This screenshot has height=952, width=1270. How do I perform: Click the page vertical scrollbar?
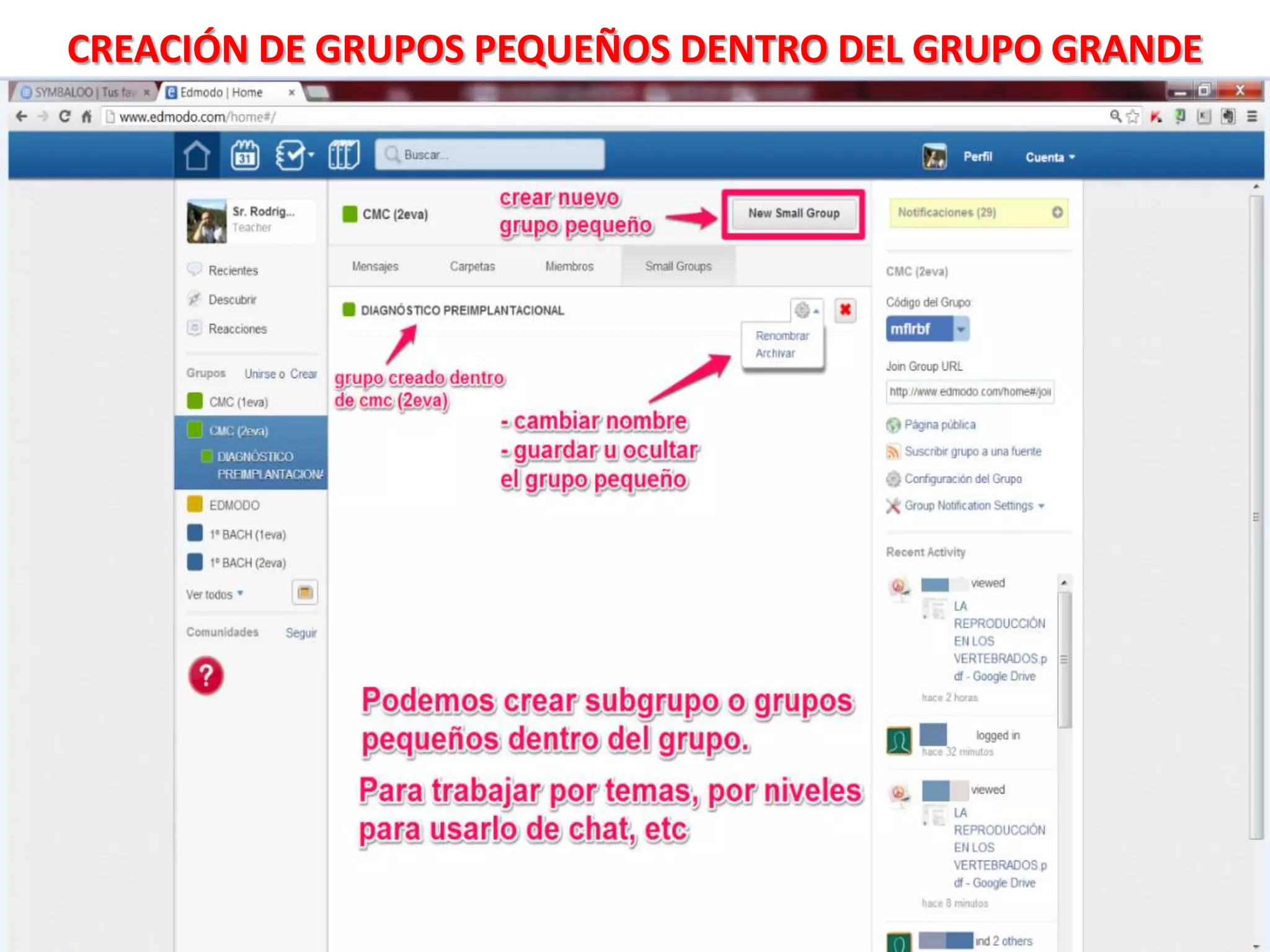coord(1256,518)
